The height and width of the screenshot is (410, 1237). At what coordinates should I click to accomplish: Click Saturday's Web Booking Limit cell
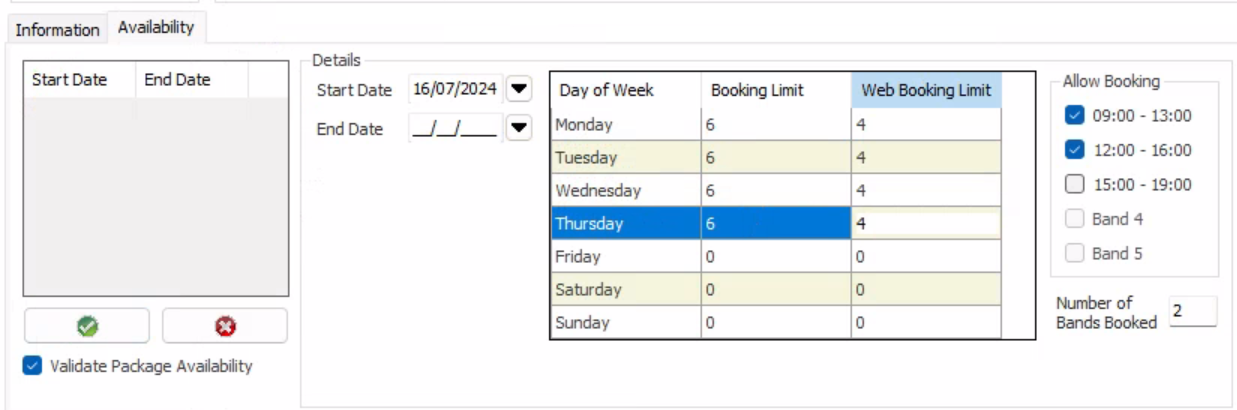(926, 290)
